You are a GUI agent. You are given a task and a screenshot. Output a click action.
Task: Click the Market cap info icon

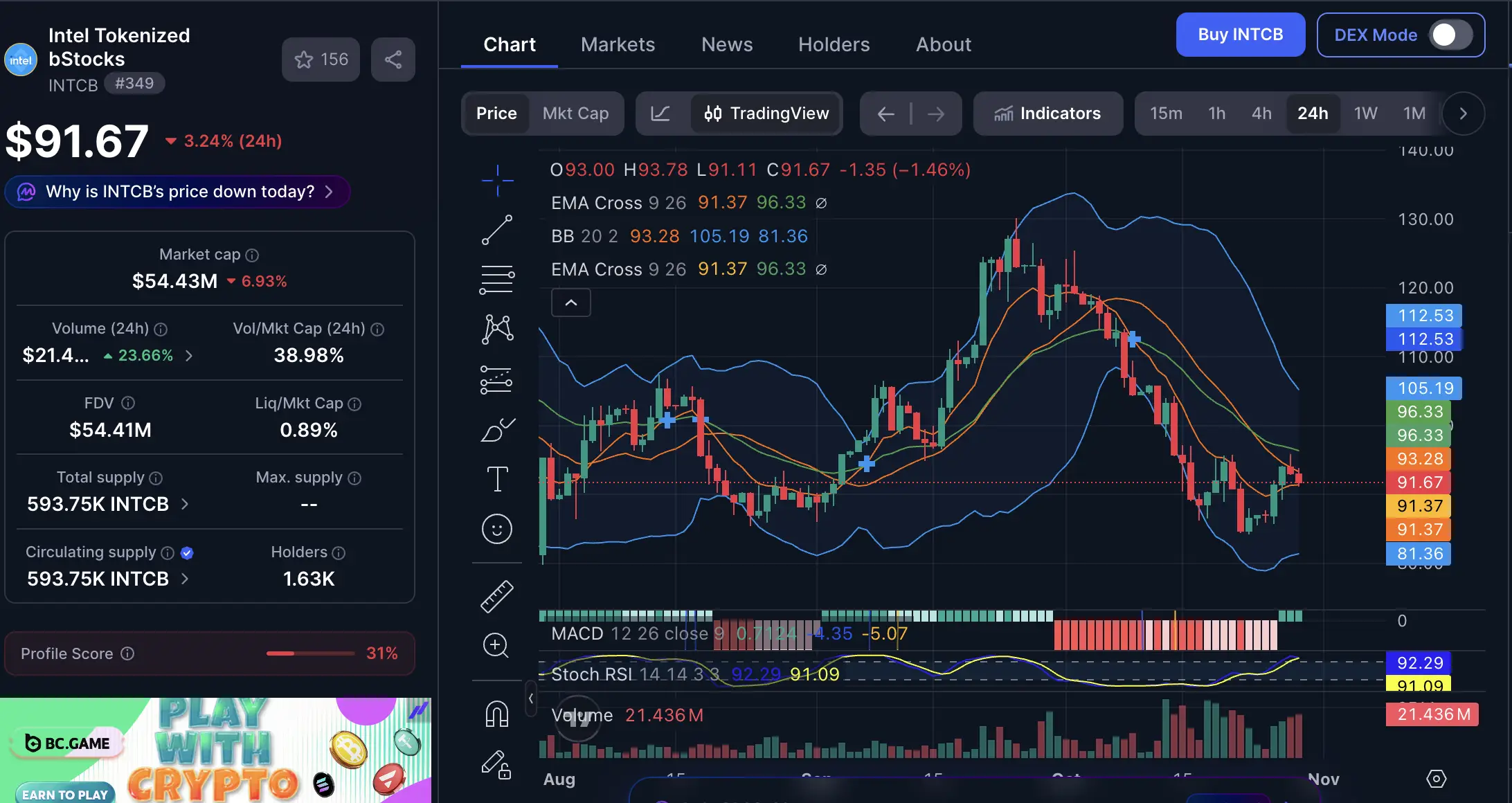[x=253, y=255]
